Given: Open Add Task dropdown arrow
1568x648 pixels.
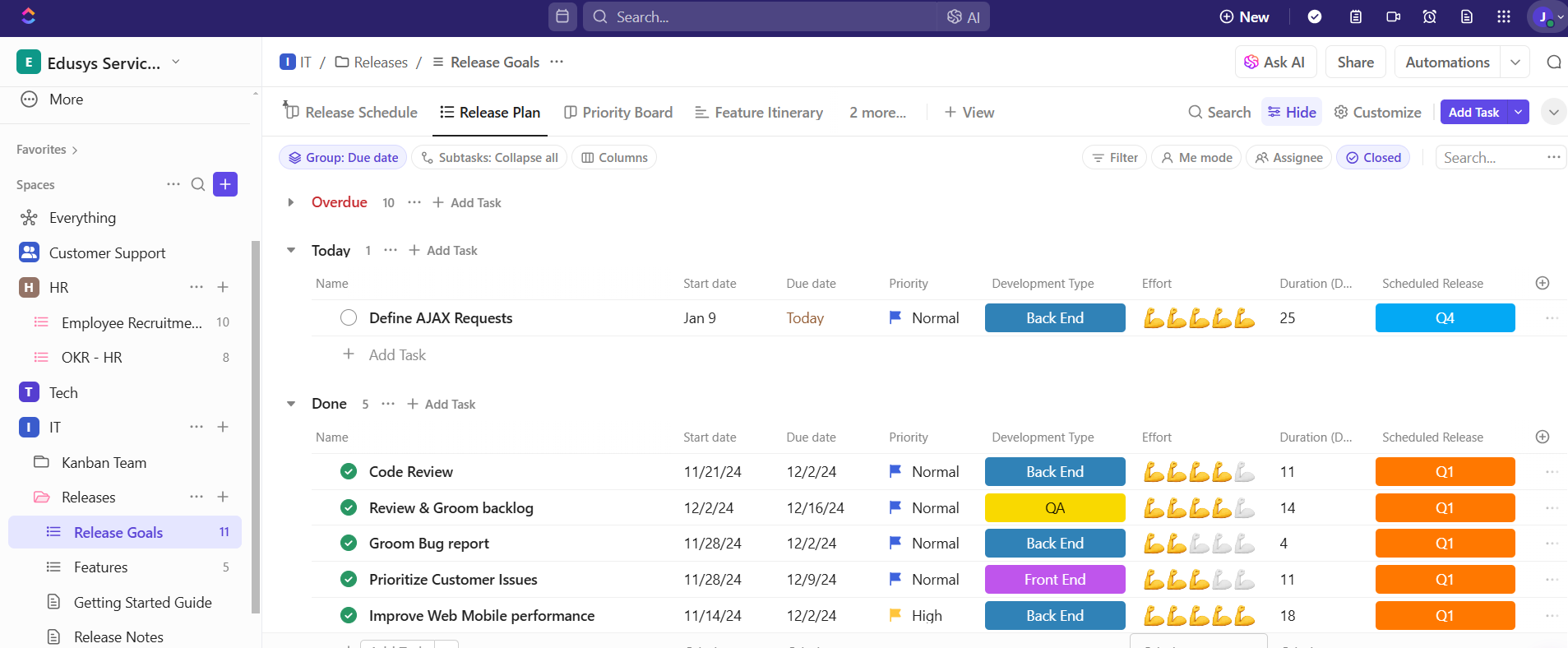Looking at the screenshot, I should click(1518, 112).
